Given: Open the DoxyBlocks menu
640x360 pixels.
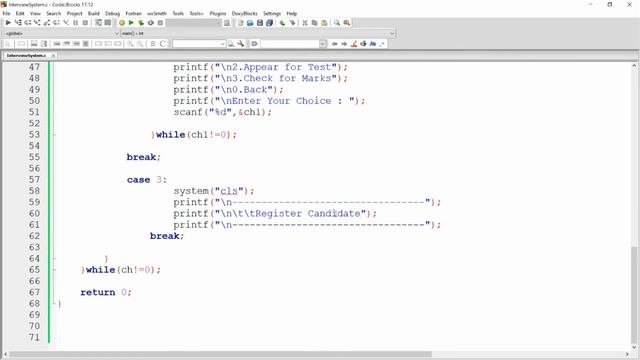Looking at the screenshot, I should click(x=244, y=13).
